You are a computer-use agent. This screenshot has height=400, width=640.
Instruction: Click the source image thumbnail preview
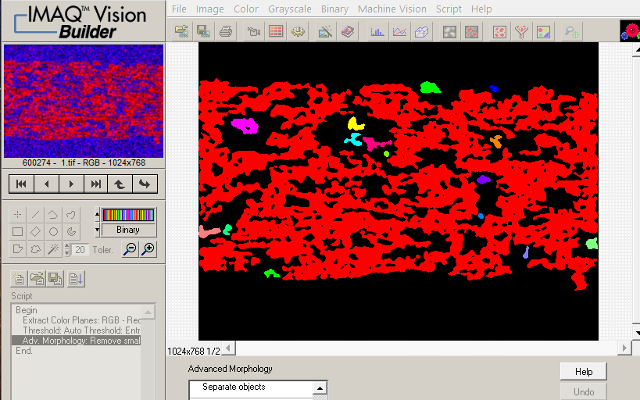tap(83, 101)
